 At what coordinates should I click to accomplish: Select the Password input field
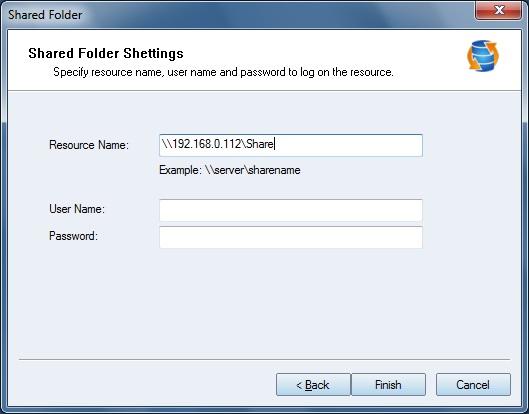[x=290, y=237]
